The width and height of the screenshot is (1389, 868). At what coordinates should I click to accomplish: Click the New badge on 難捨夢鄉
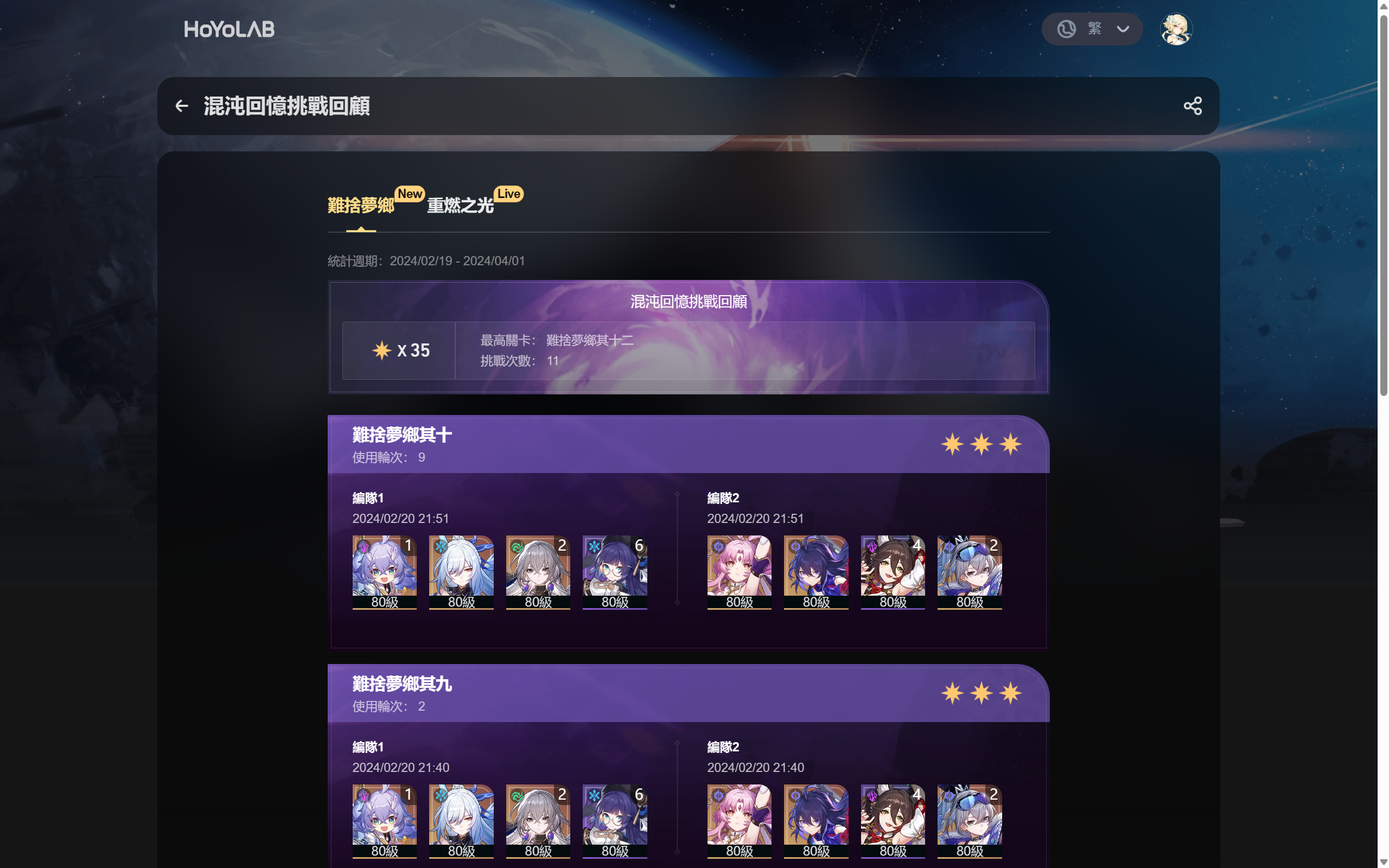click(x=410, y=194)
